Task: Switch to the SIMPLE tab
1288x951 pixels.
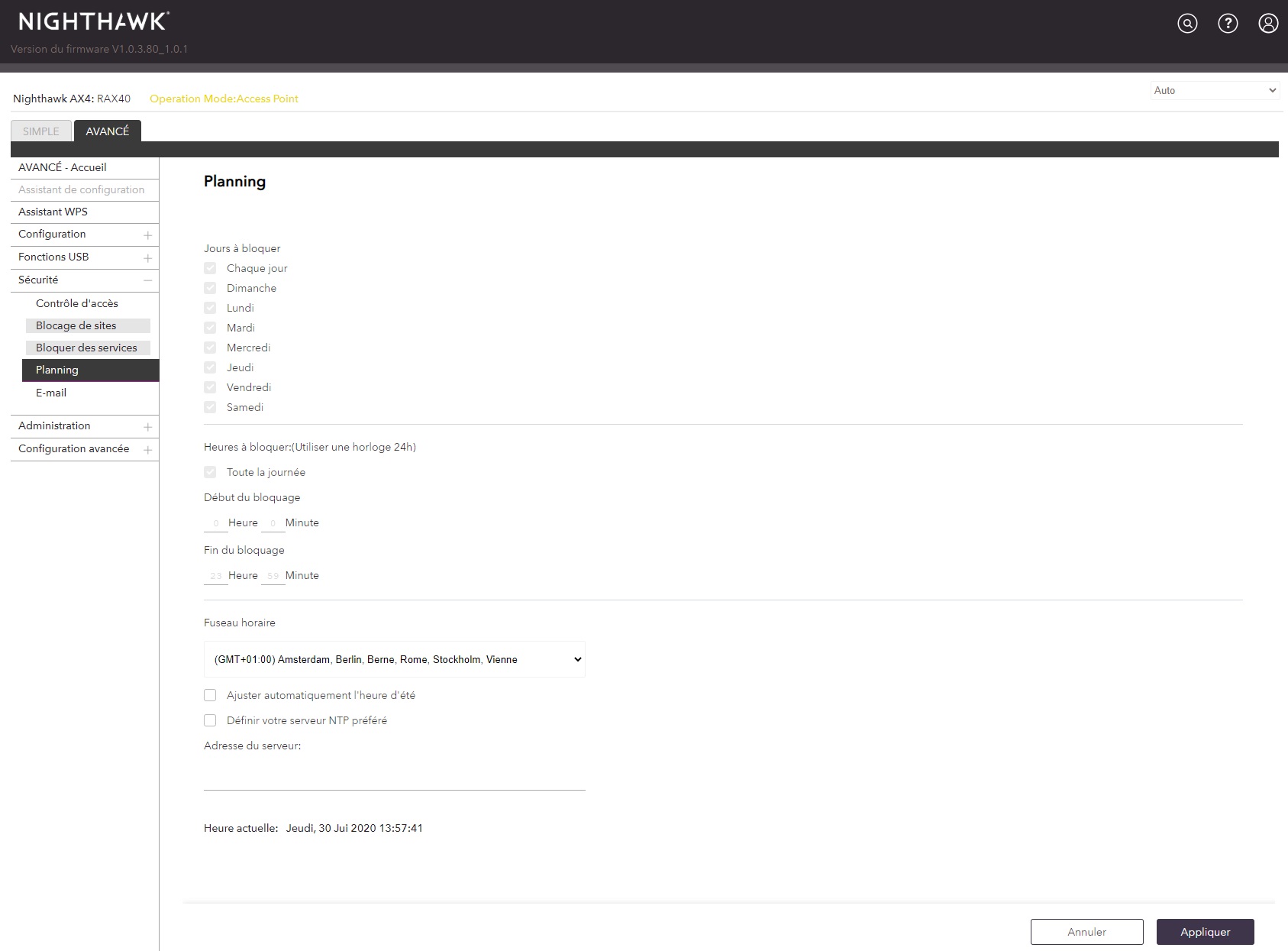Action: [x=41, y=131]
